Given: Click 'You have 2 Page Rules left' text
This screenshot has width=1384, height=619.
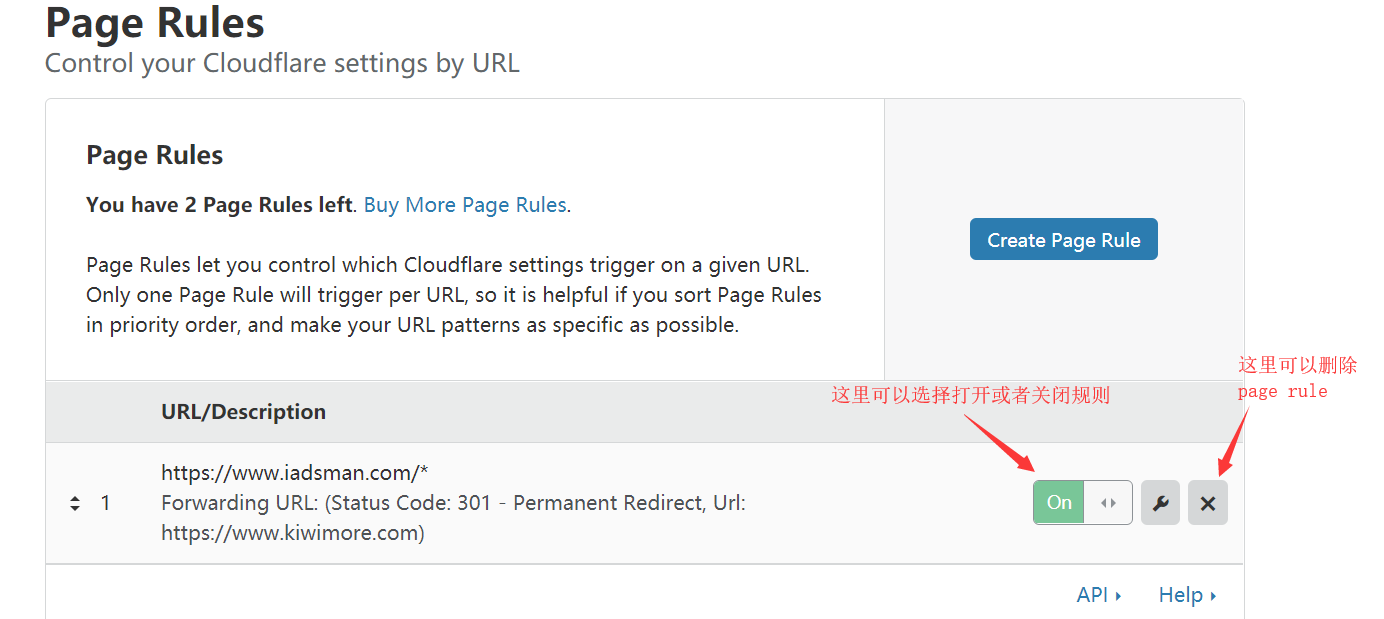Looking at the screenshot, I should (x=219, y=205).
